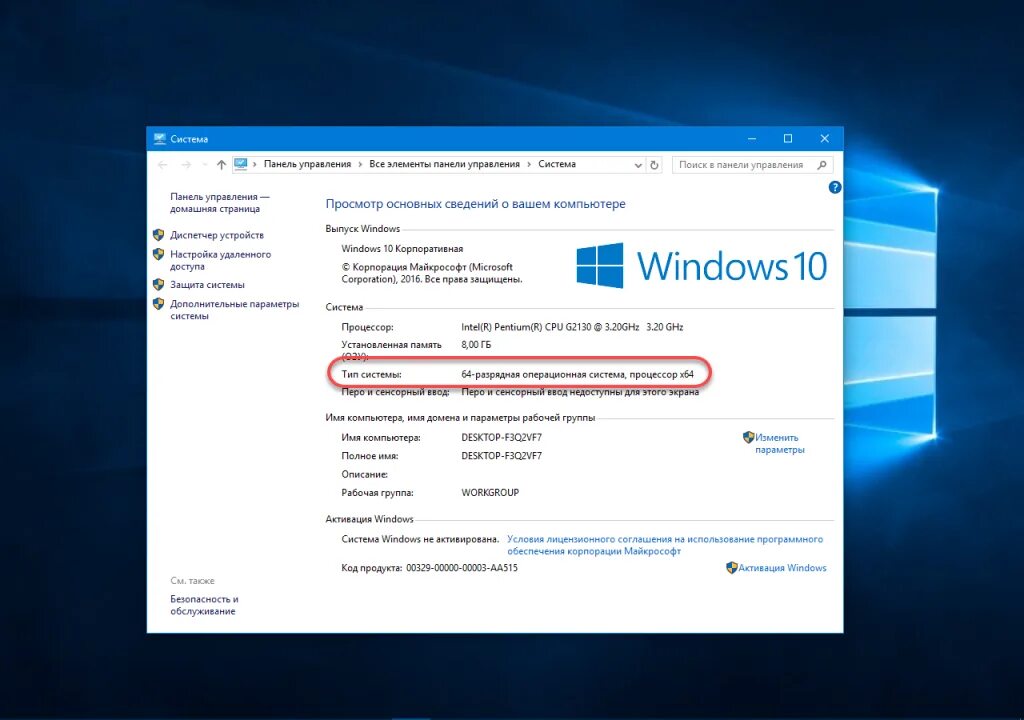Click shield icon next to Защита системы
The width and height of the screenshot is (1024, 720).
coord(158,284)
